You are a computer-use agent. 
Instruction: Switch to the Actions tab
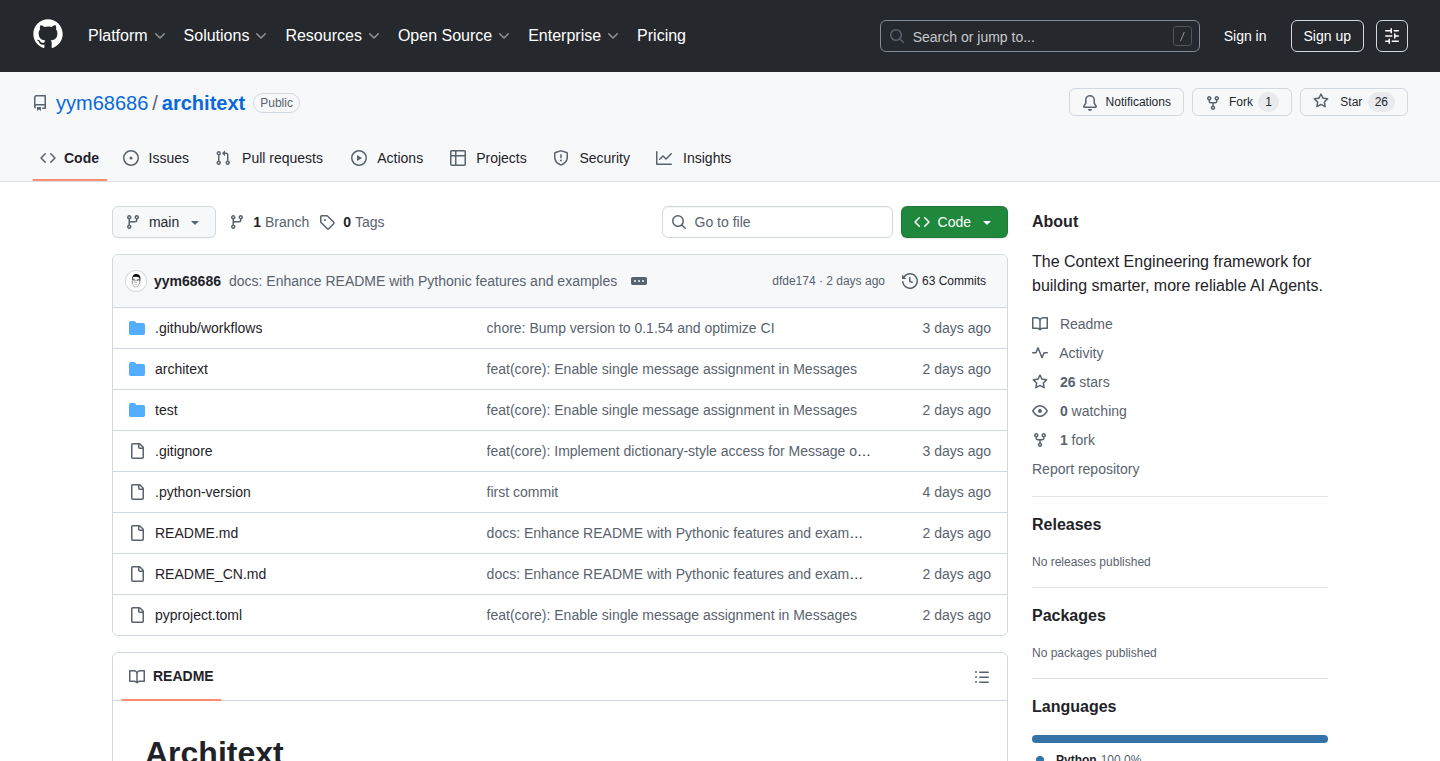pyautogui.click(x=387, y=158)
